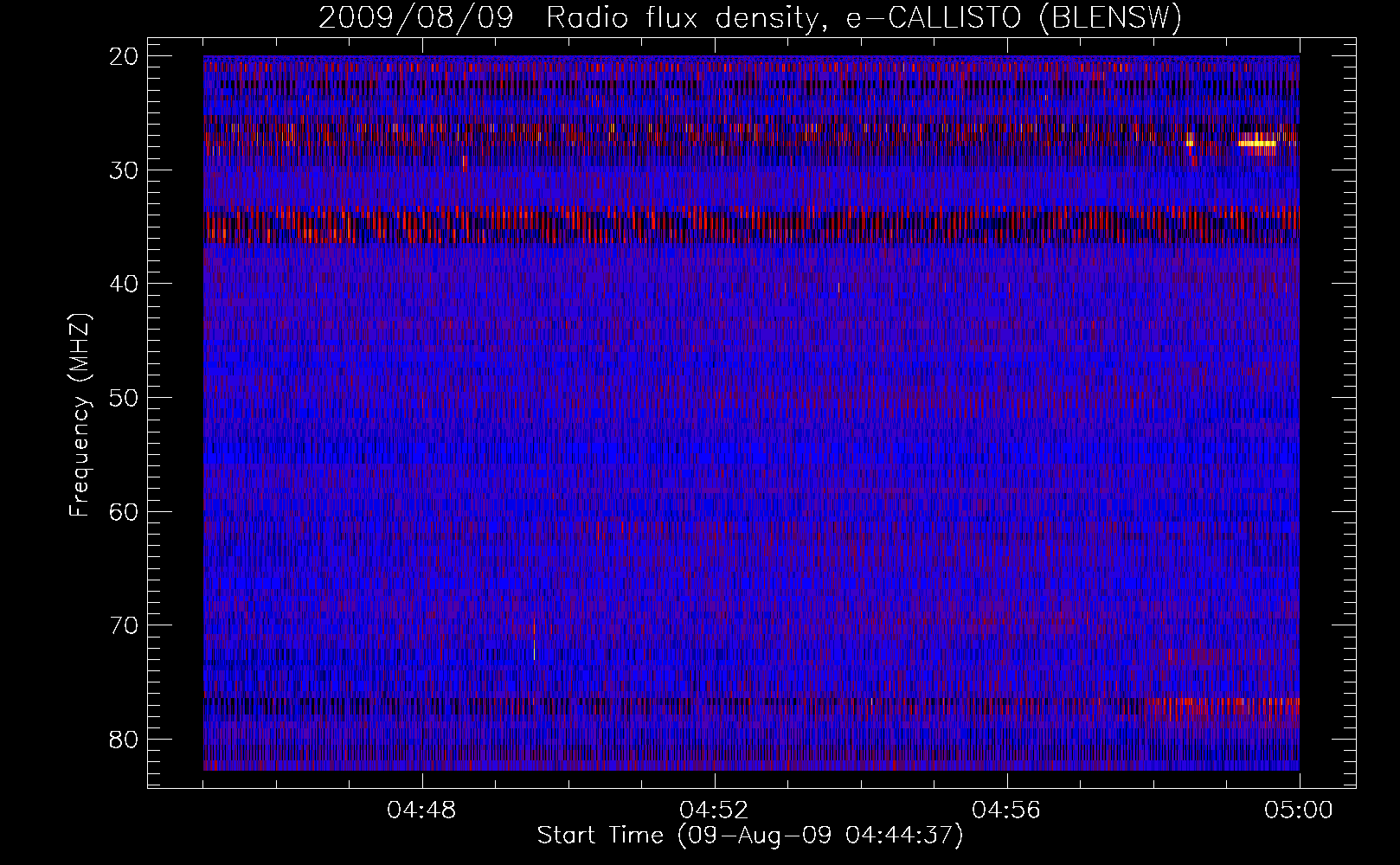Click the small white vertical spike near 72 MHz
This screenshot has height=865, width=1400.
tap(534, 650)
